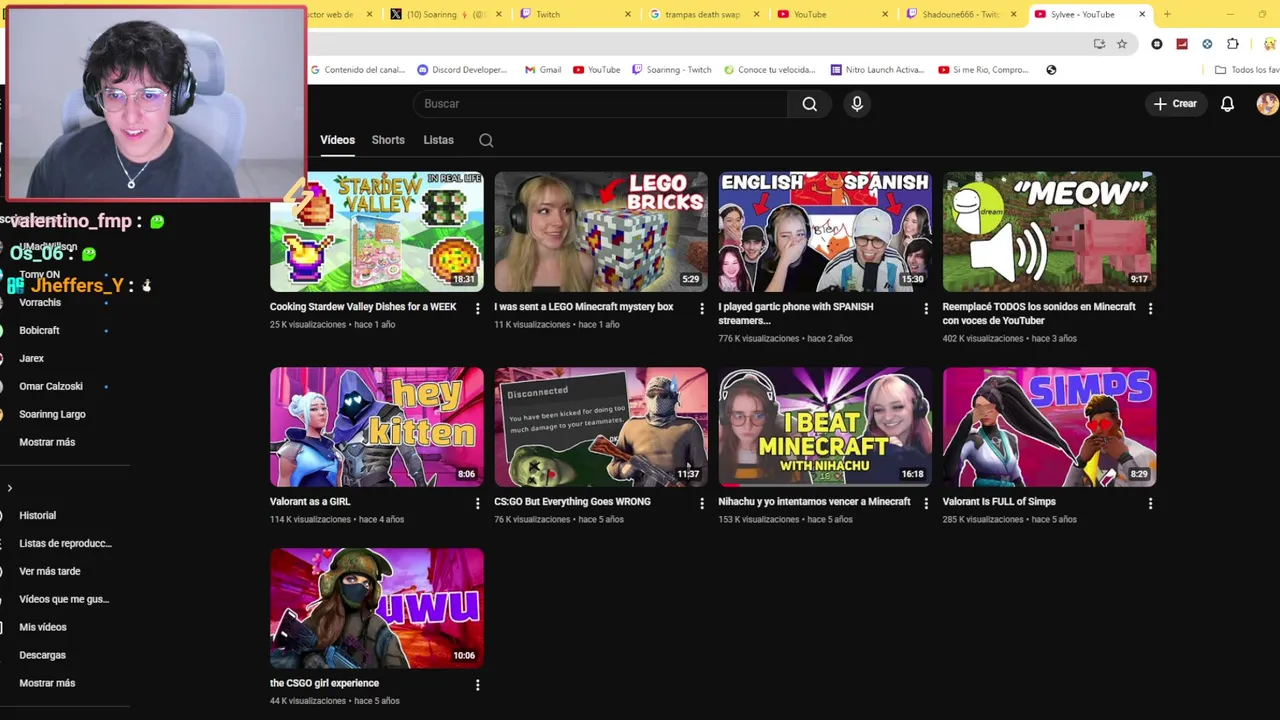Expand the sidebar section chevron above Historial

10,489
